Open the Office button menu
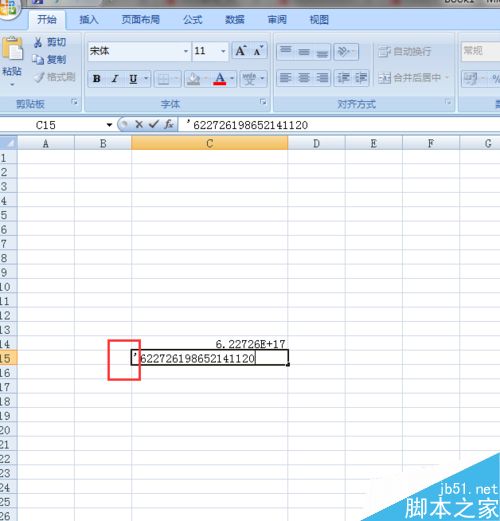 [8, 9]
